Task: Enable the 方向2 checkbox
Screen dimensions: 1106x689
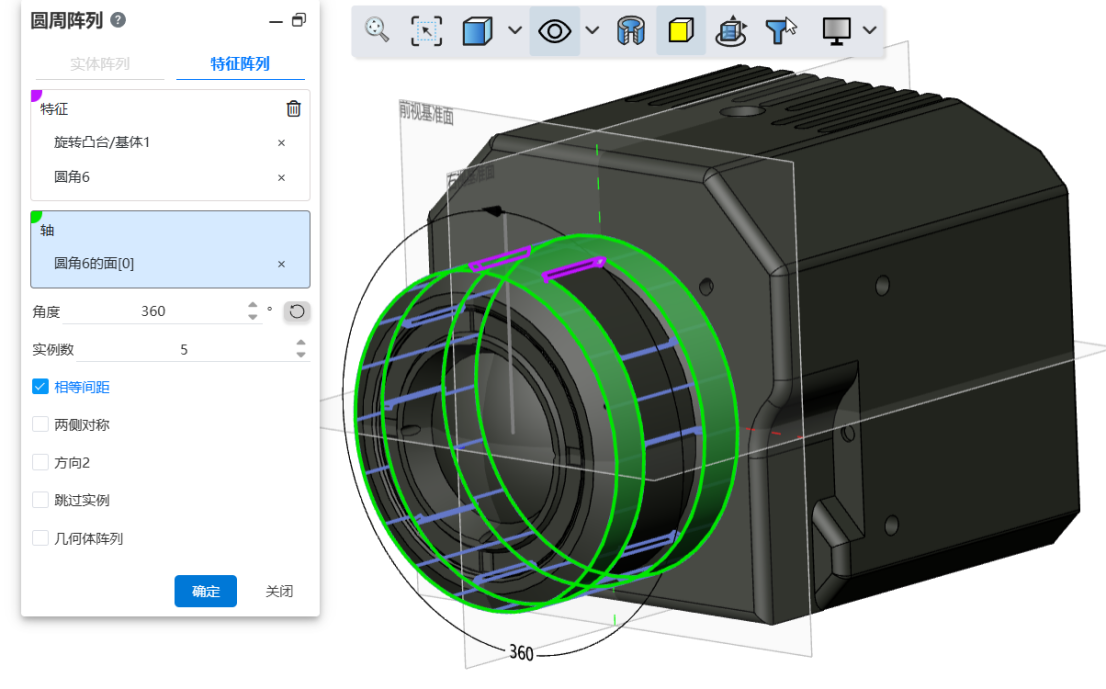Action: pos(40,463)
